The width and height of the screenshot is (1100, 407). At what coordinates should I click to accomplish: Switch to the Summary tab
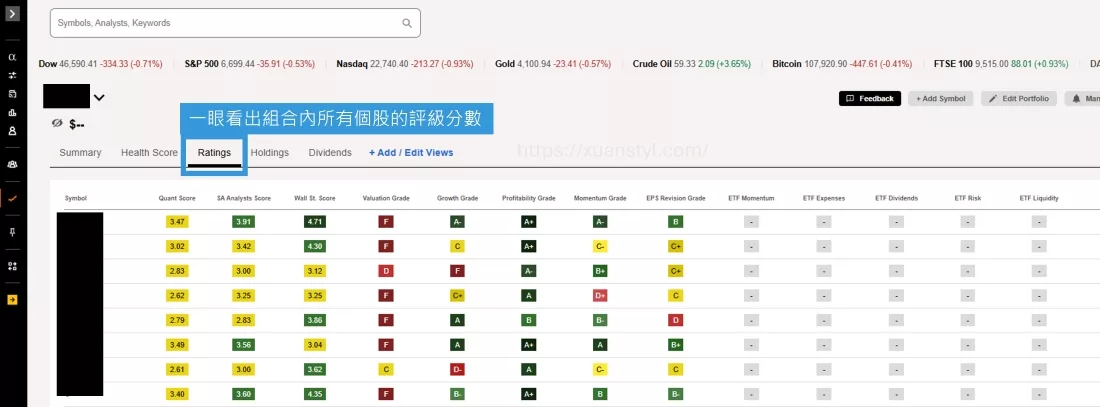80,153
